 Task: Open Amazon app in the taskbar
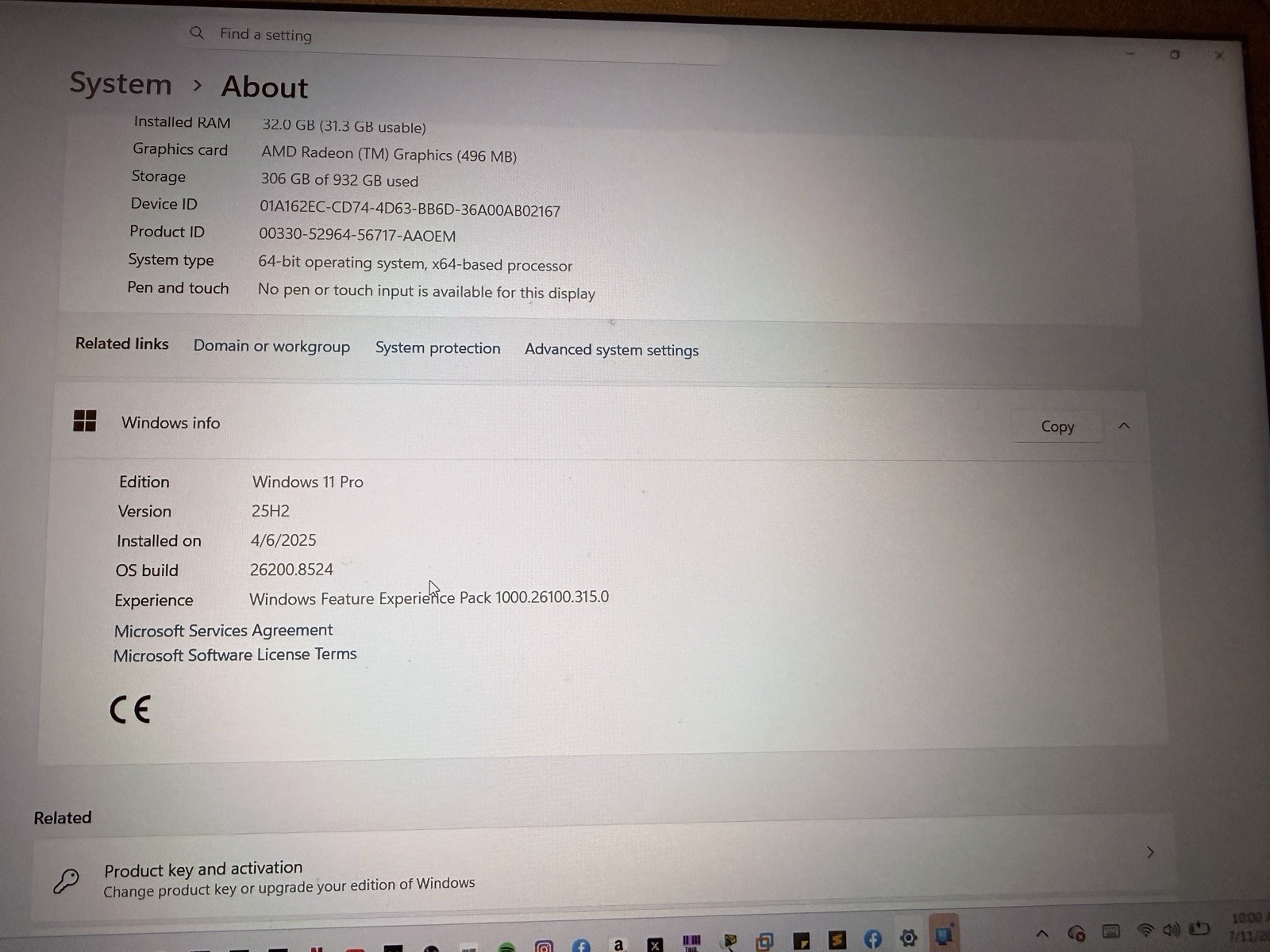[x=618, y=945]
